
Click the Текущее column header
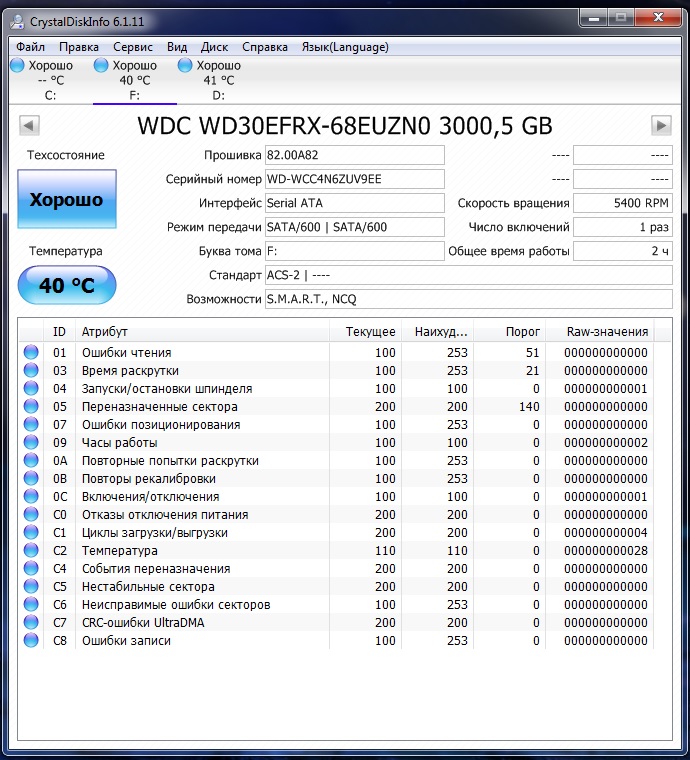click(x=365, y=332)
